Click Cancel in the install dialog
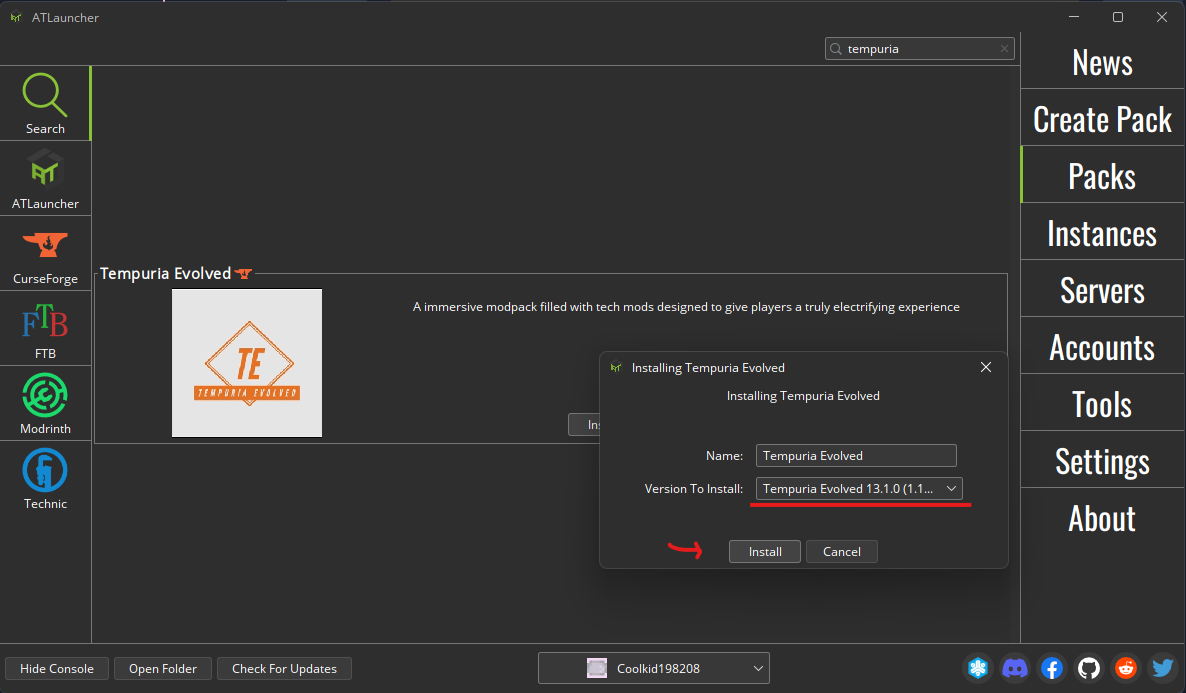The width and height of the screenshot is (1186, 693). (x=842, y=552)
